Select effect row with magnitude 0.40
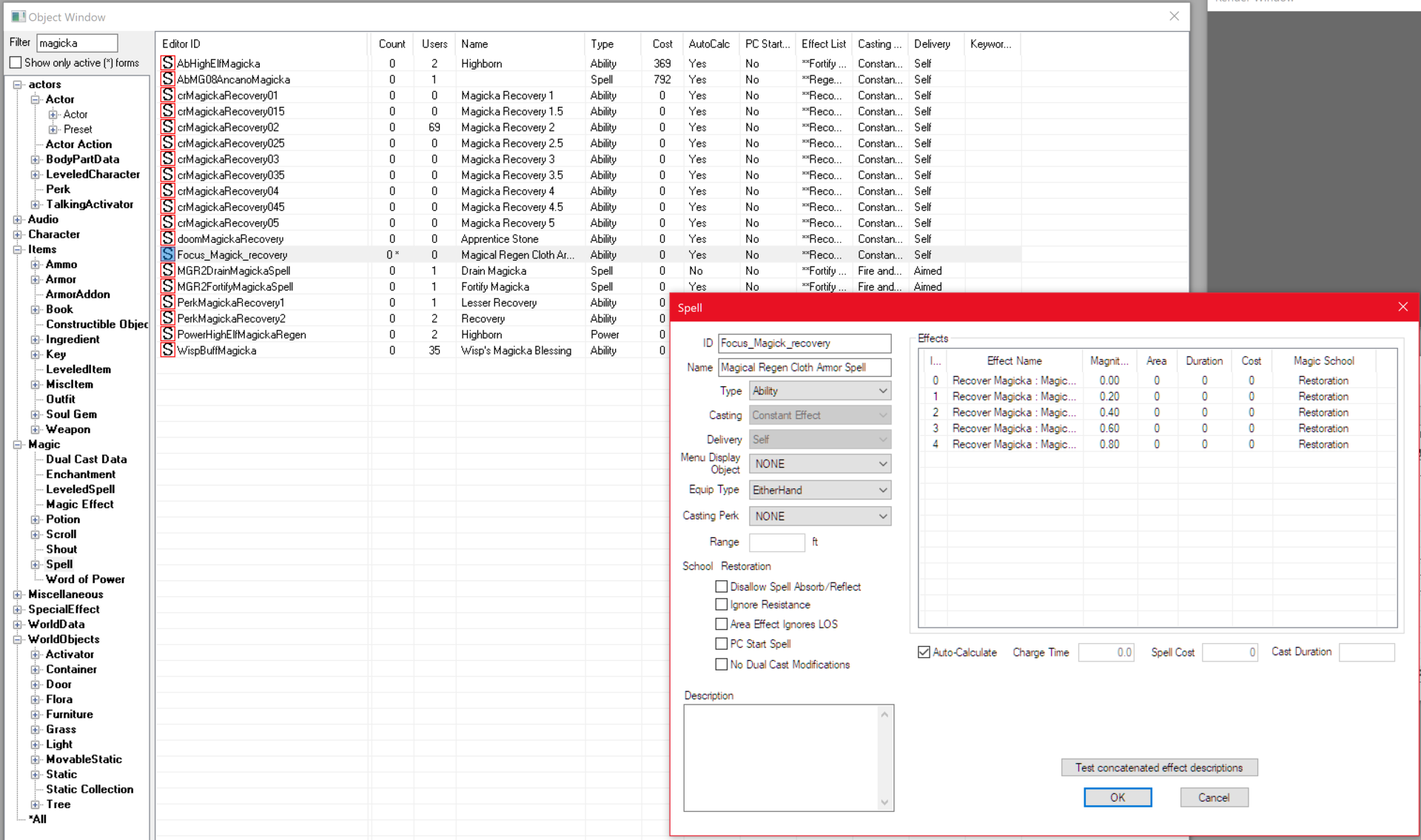The image size is (1421, 840). point(1157,412)
